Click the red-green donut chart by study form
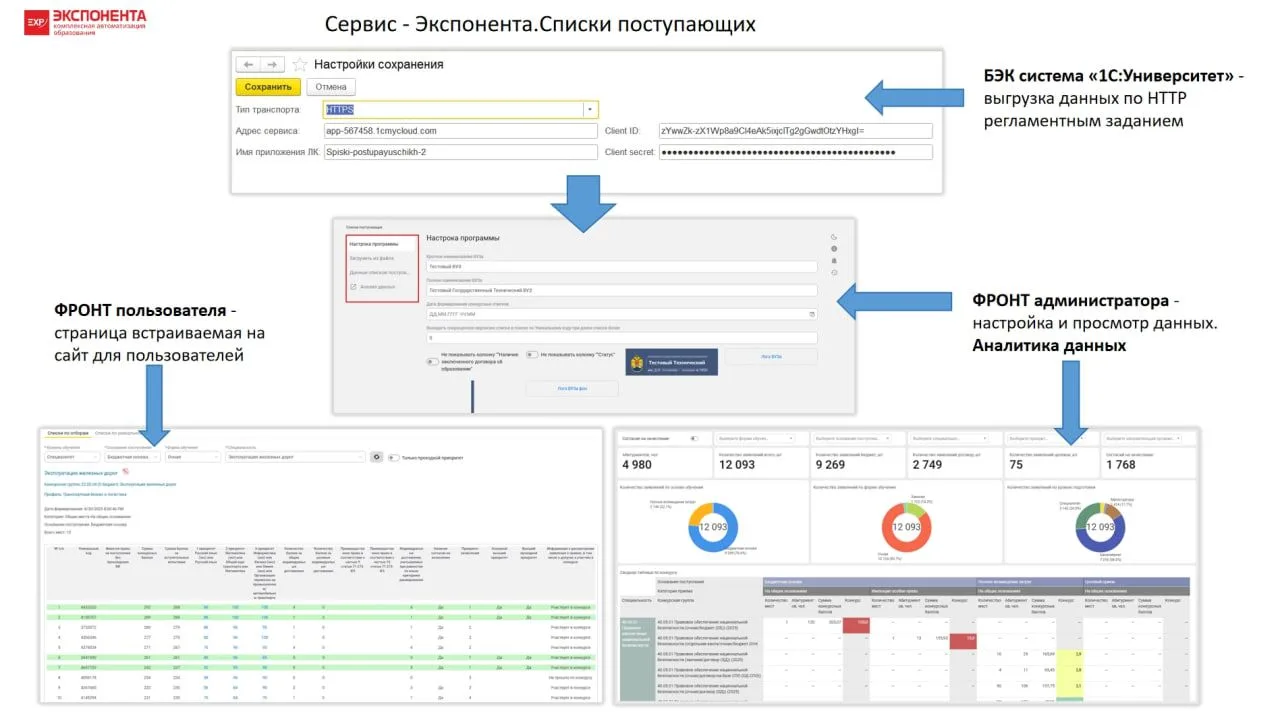This screenshot has width=1280, height=719. (906, 526)
